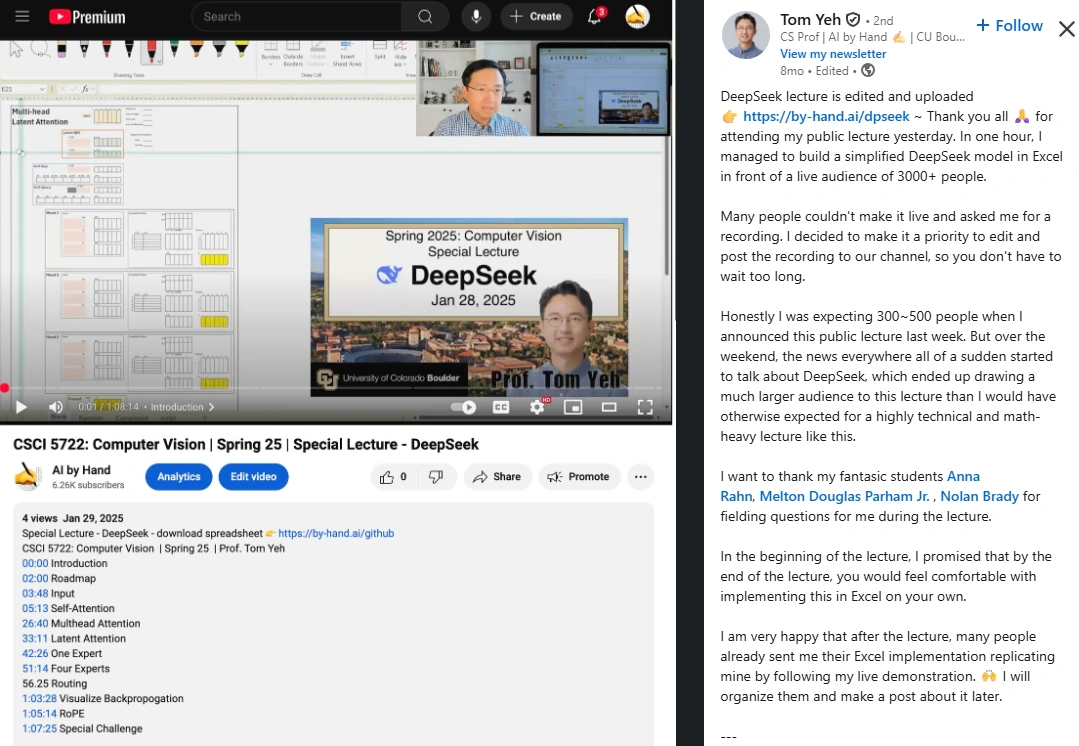Select the arrow cursor drawing tool

point(16,50)
